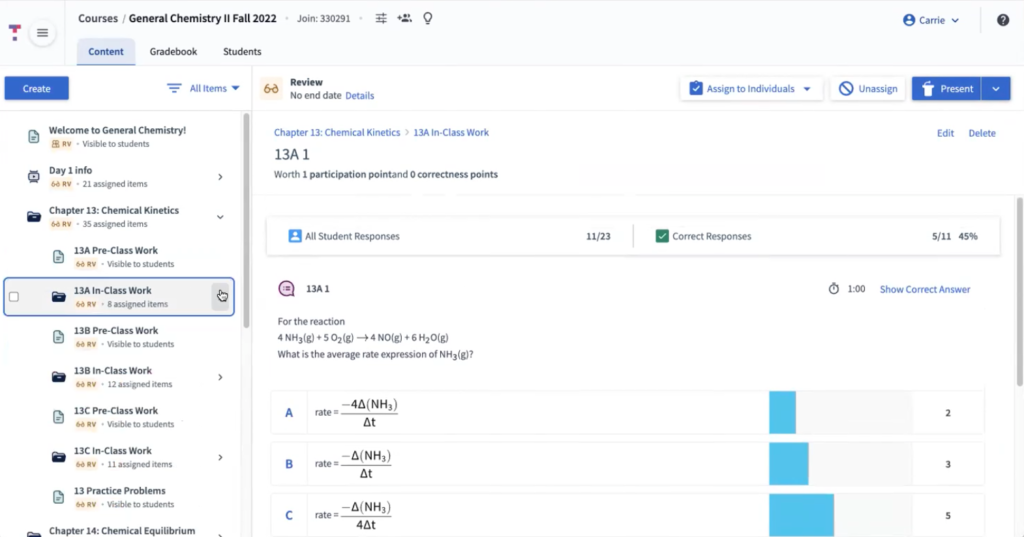Image resolution: width=1024 pixels, height=537 pixels.
Task: Collapse the Chapter 13: Chemical Kinetics folder
Action: pos(220,217)
